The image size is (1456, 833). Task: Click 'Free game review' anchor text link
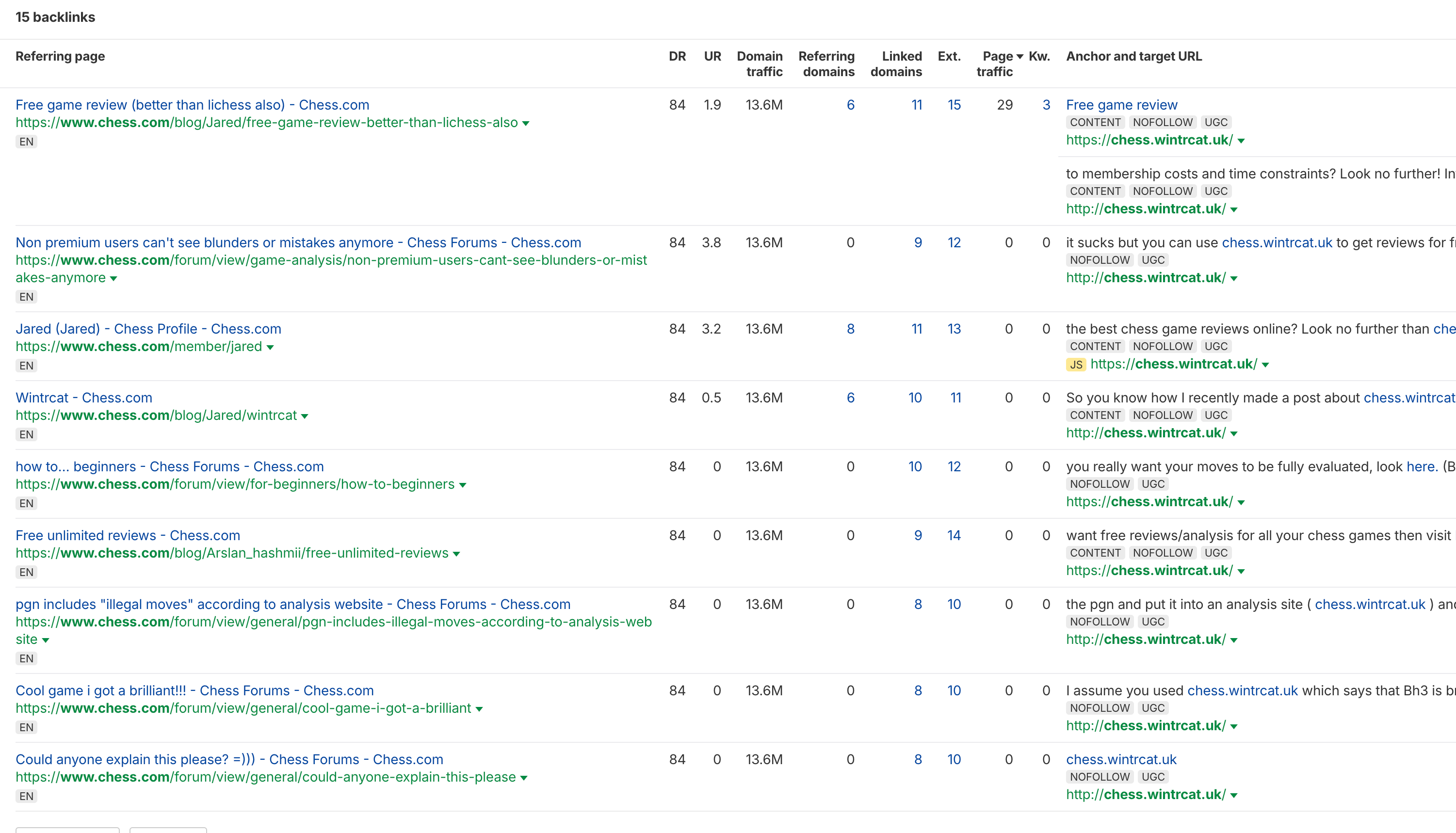(x=1121, y=105)
